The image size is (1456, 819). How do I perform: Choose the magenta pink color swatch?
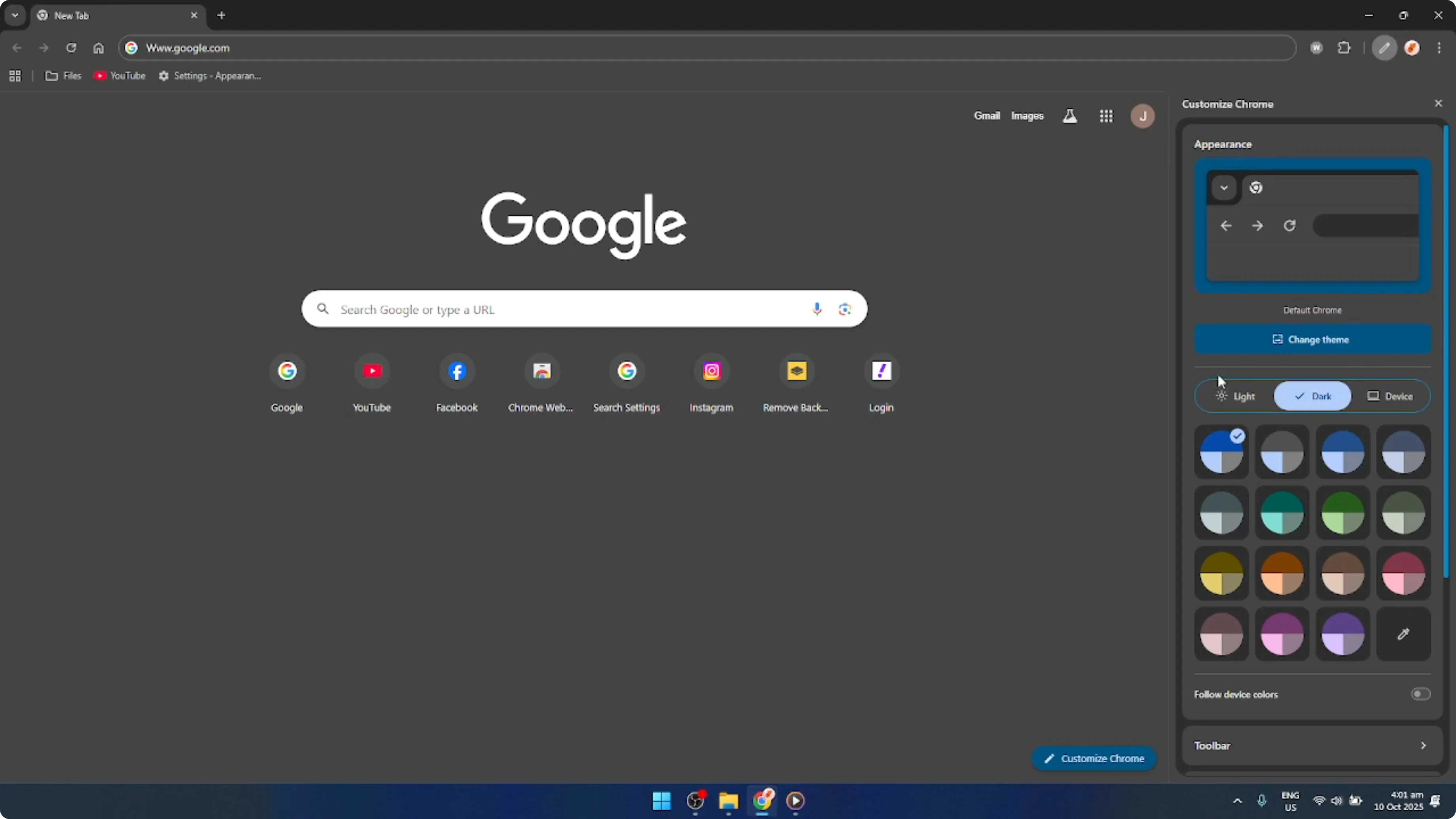click(x=1282, y=634)
